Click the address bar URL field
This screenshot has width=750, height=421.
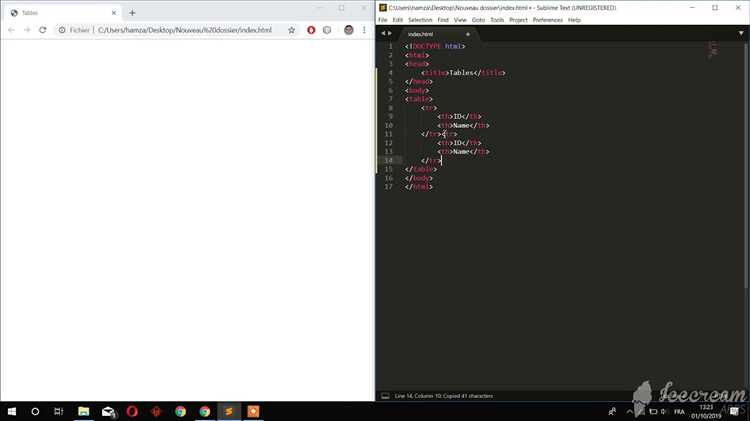185,30
